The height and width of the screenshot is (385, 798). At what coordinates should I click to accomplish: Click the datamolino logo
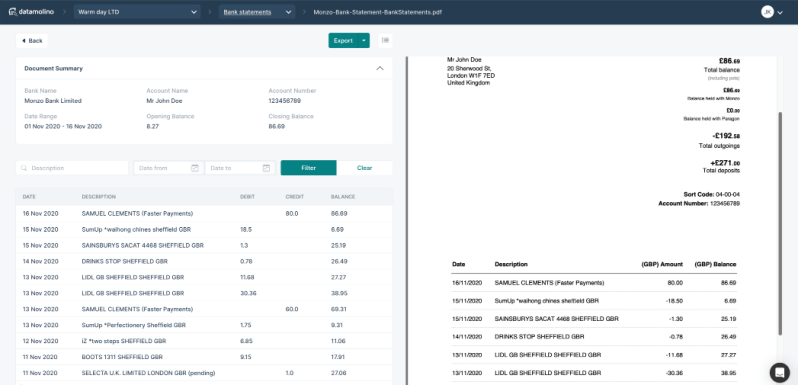pyautogui.click(x=31, y=12)
